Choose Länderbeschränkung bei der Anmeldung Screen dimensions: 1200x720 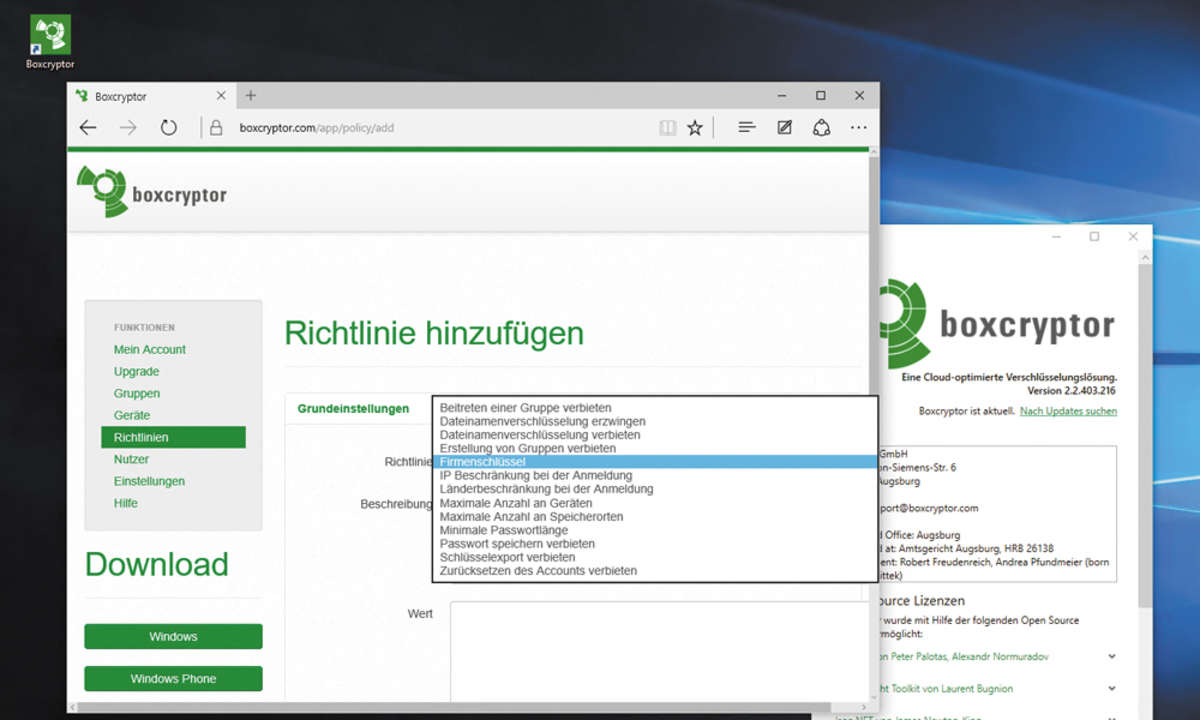(x=655, y=489)
